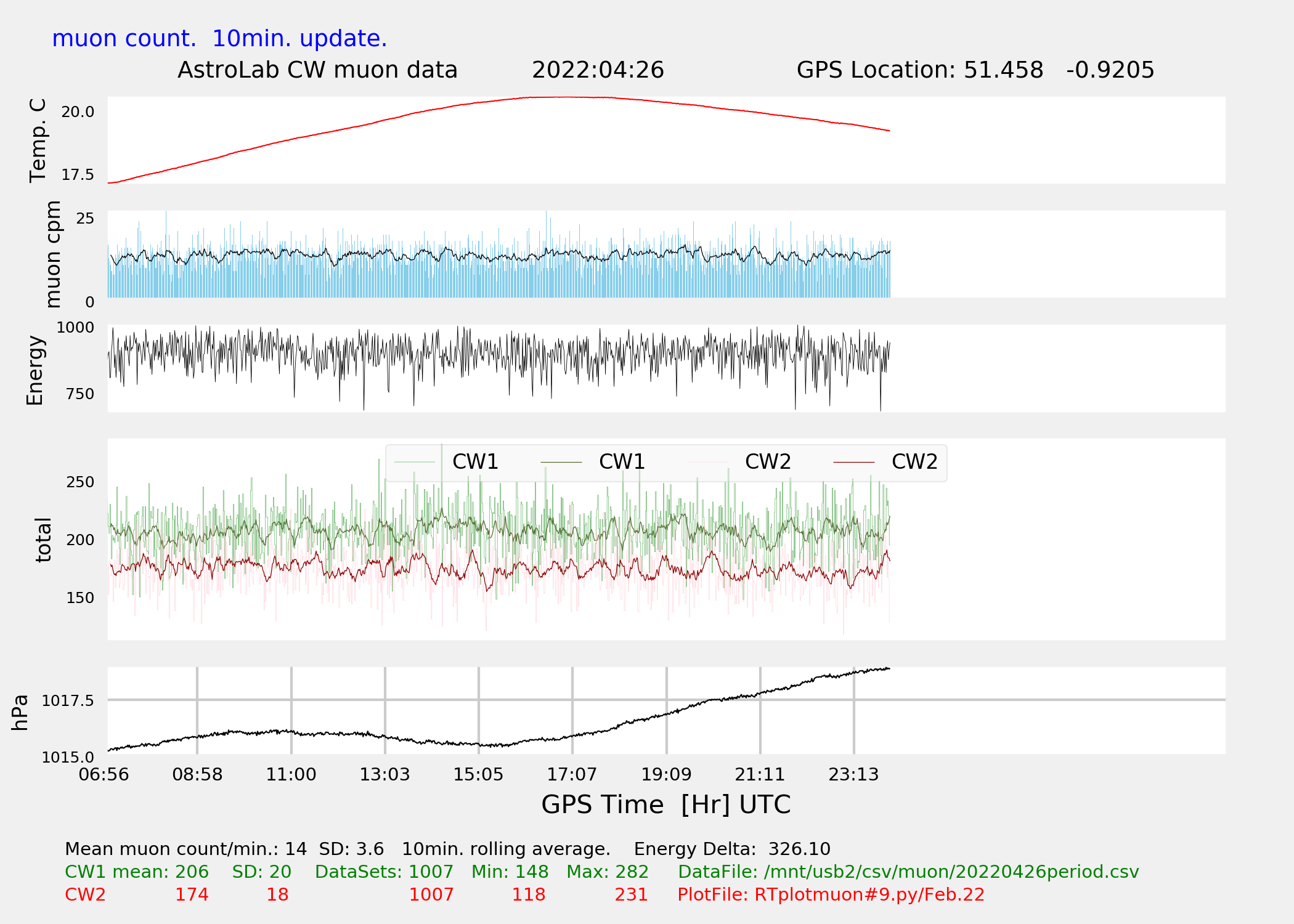Click the 13:03 time axis label

pos(385,774)
